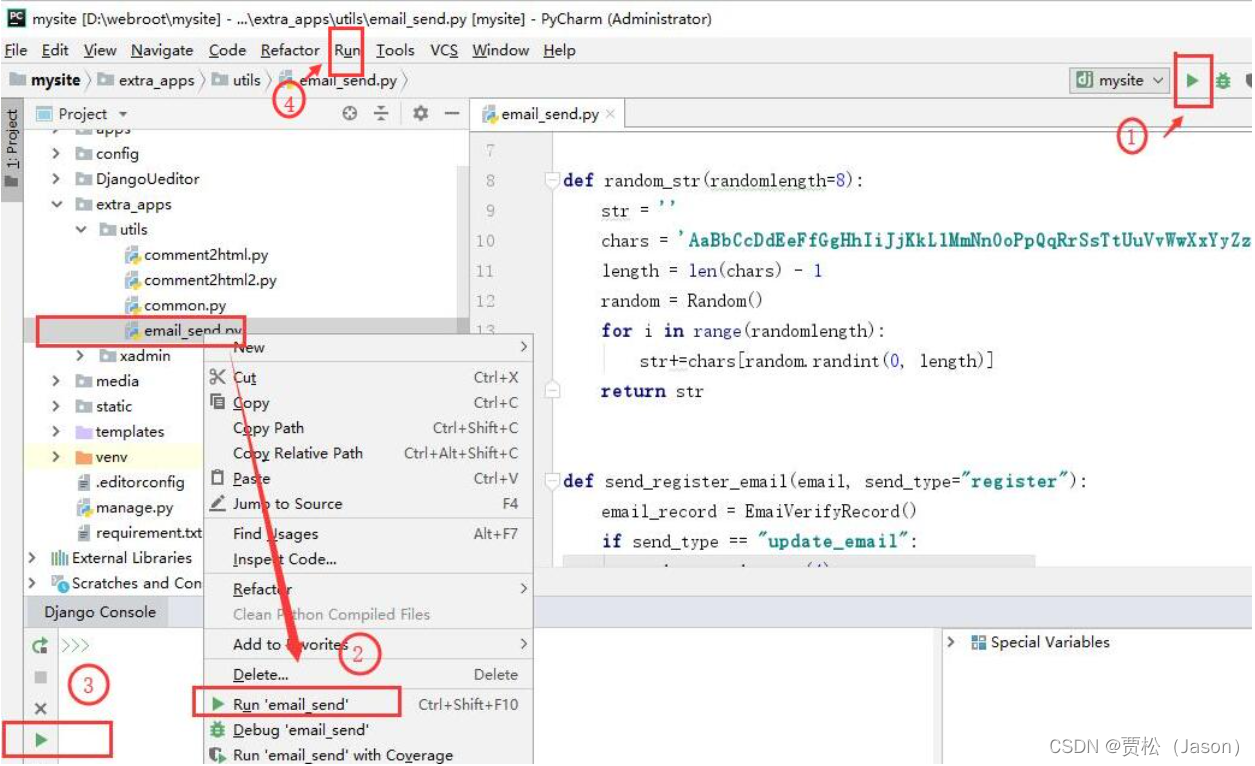Toggle the 1: Project side tool window tab
The width and height of the screenshot is (1255, 766).
coord(12,150)
